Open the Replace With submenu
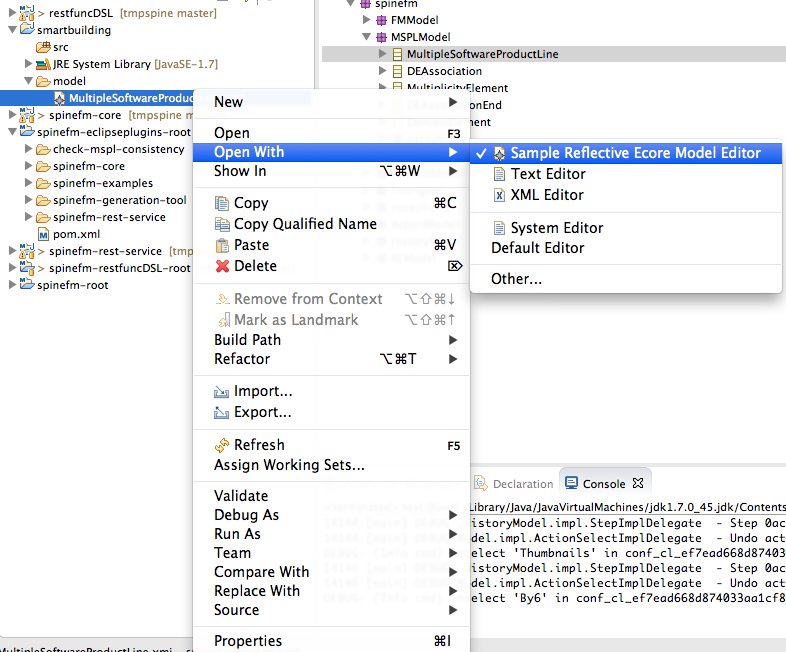 331,591
